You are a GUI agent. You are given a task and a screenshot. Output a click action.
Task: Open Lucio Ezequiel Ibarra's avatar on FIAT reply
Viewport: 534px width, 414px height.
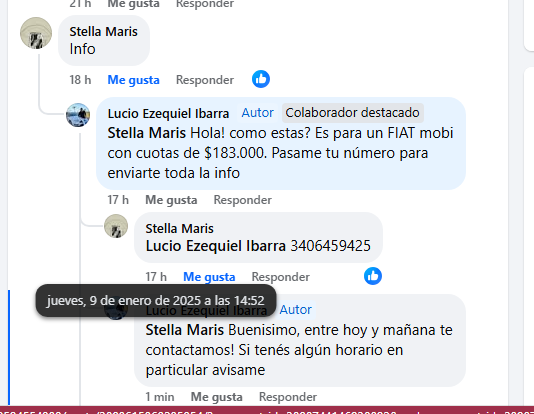78,115
